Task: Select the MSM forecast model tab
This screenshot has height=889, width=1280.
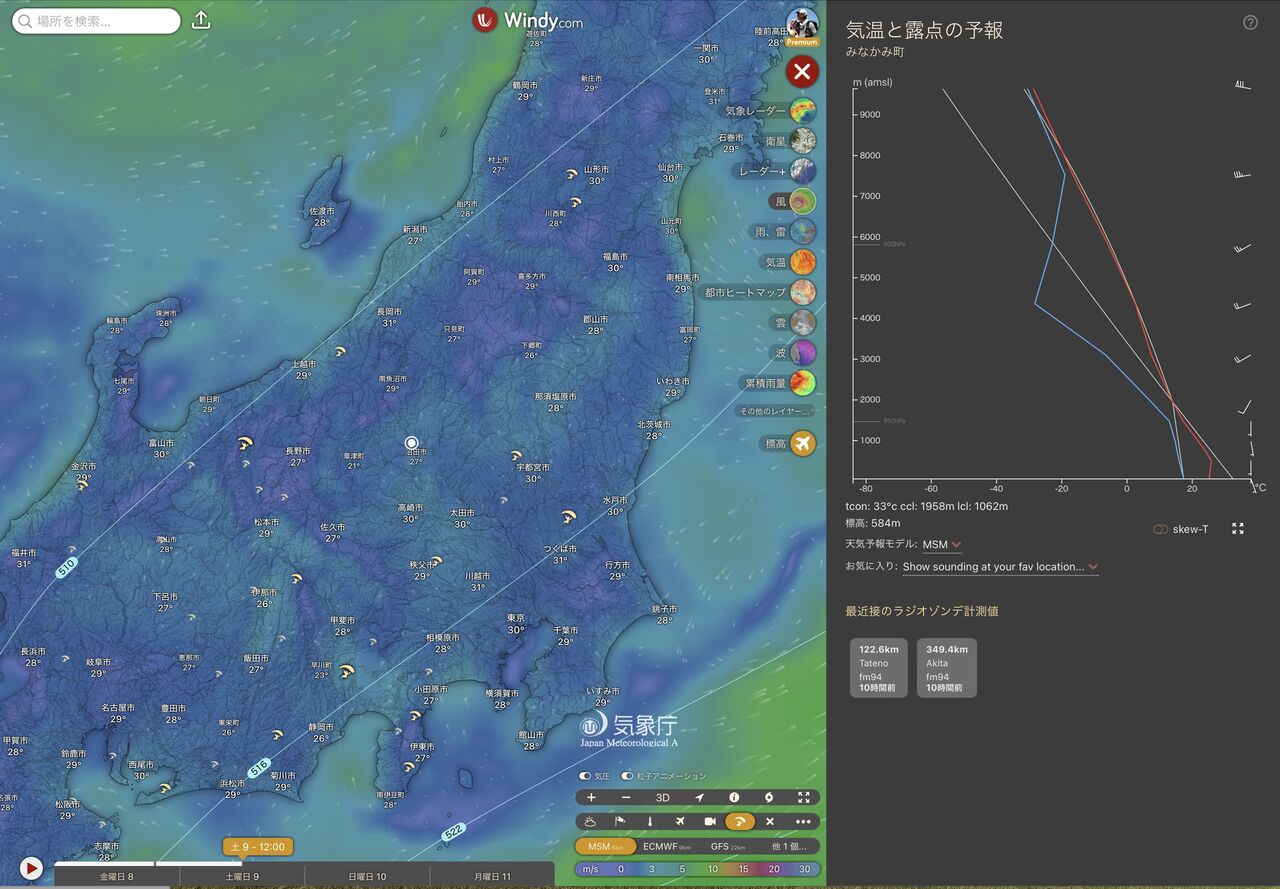Action: point(605,846)
